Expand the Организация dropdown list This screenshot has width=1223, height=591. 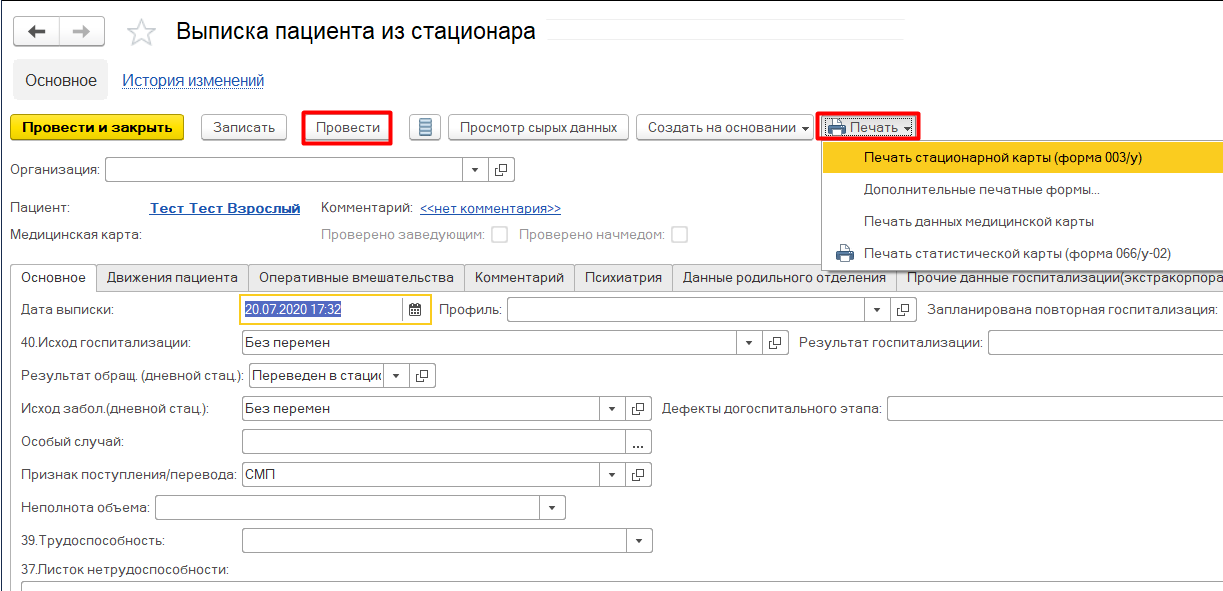pos(476,170)
